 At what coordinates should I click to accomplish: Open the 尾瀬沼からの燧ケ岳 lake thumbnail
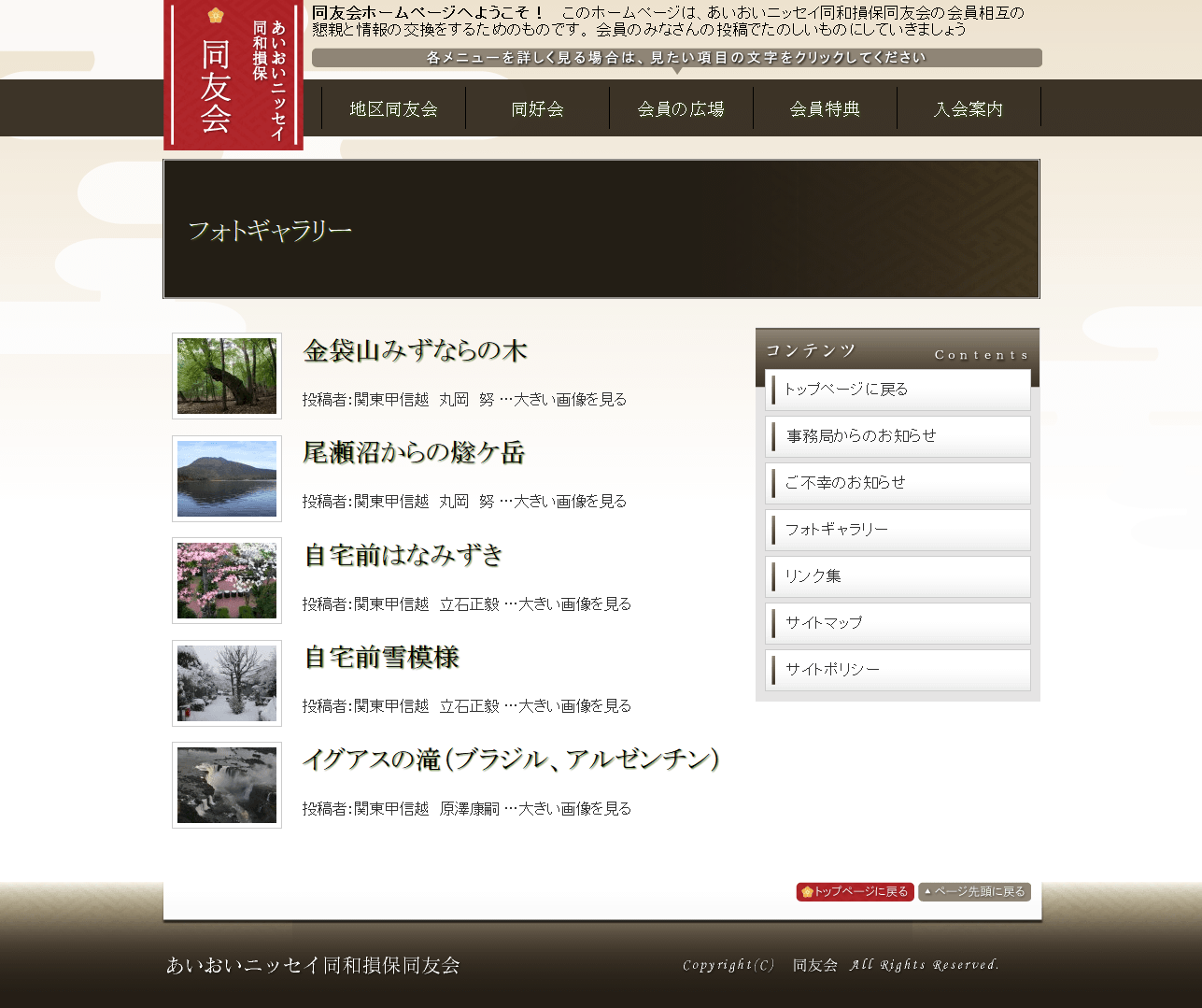pyautogui.click(x=227, y=478)
